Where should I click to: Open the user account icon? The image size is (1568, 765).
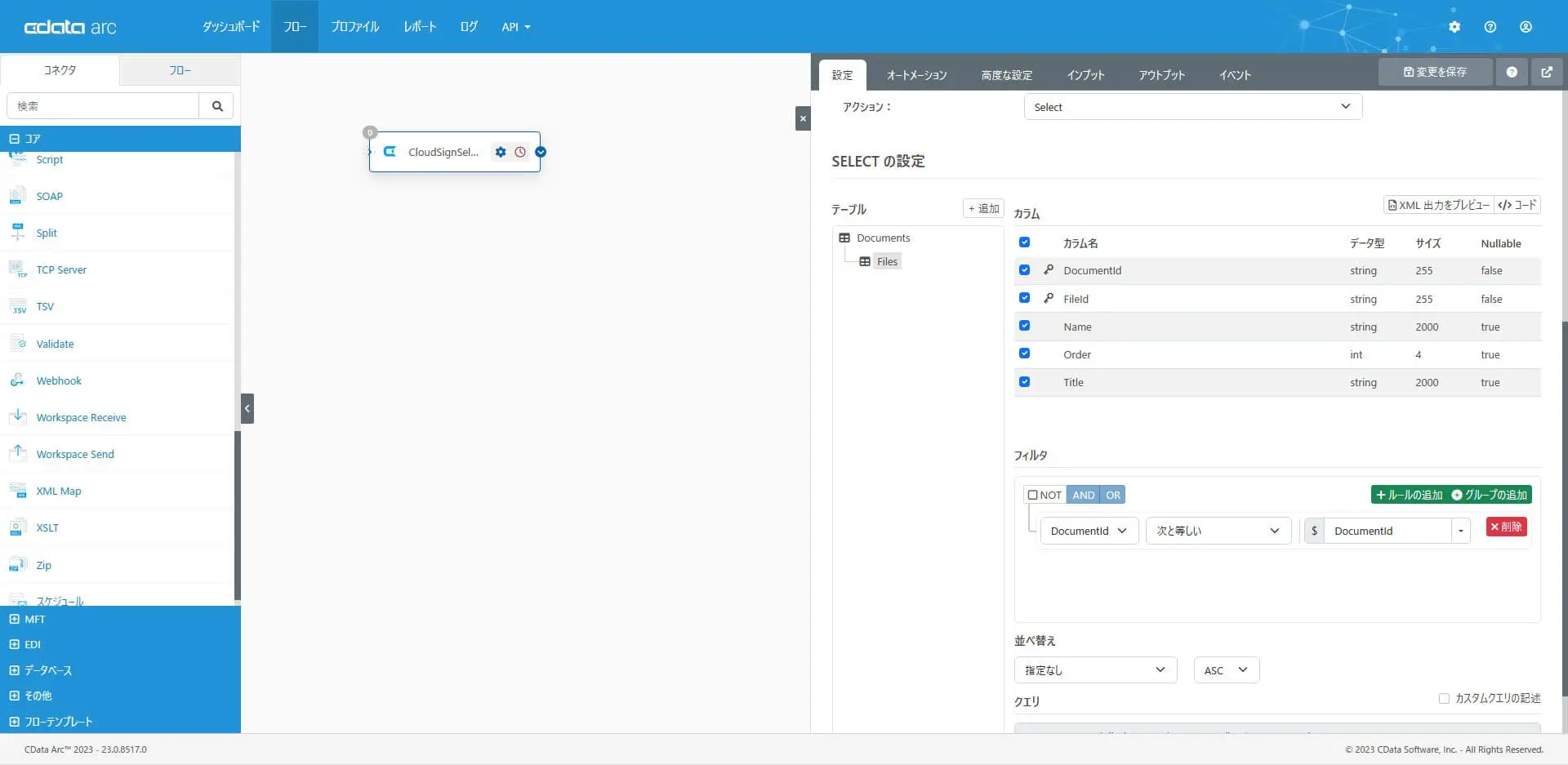pos(1526,27)
